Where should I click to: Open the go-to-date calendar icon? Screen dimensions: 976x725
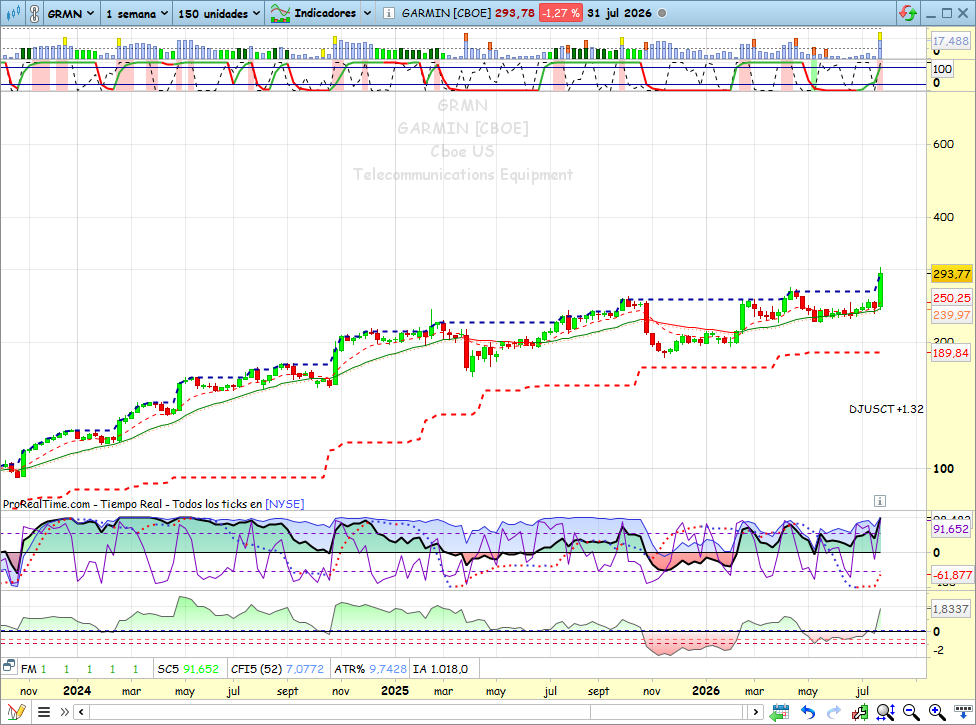point(779,711)
